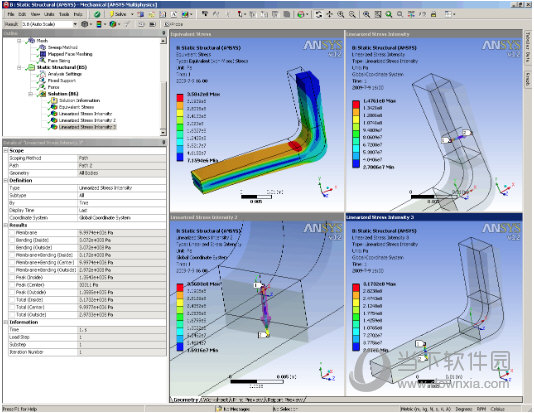This screenshot has width=534, height=413.
Task: Click the Subtype value field All
Action: tap(122, 195)
